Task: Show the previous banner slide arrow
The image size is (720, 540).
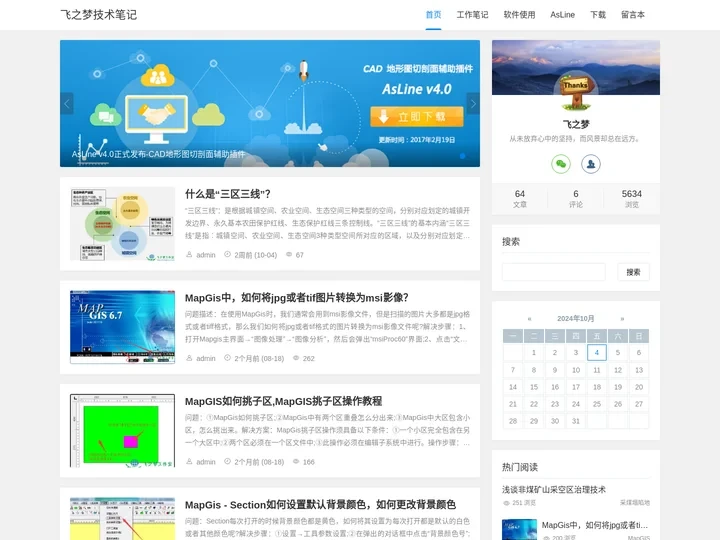Action: [x=67, y=103]
